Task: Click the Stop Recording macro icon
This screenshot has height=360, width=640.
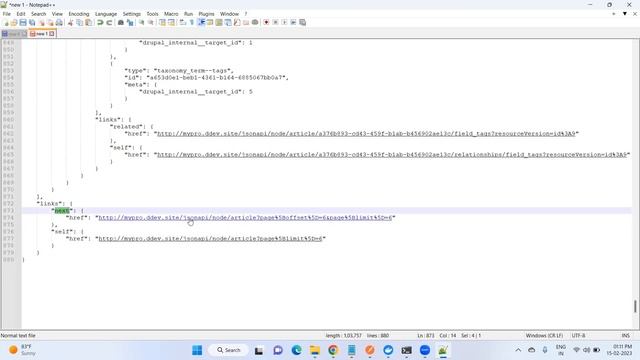Action: point(276,22)
